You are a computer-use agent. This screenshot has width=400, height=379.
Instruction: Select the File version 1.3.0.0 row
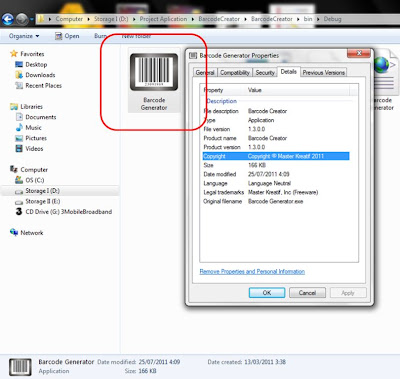276,129
